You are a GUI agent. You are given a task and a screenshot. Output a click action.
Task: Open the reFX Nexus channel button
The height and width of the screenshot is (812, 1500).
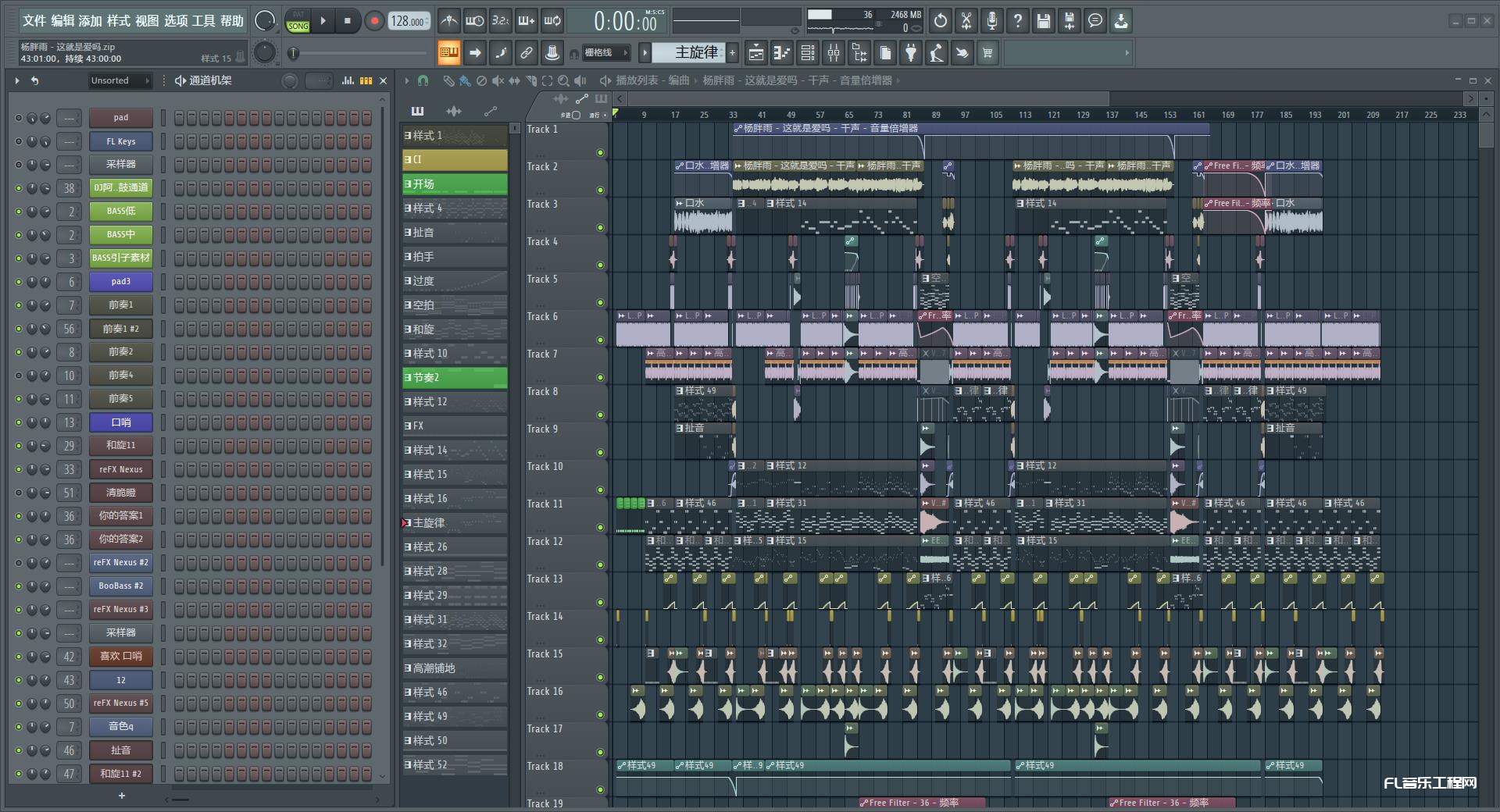120,469
